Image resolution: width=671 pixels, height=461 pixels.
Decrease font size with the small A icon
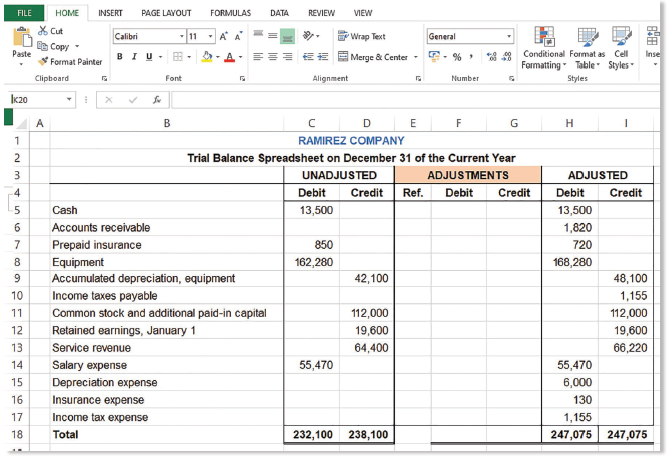pyautogui.click(x=238, y=36)
